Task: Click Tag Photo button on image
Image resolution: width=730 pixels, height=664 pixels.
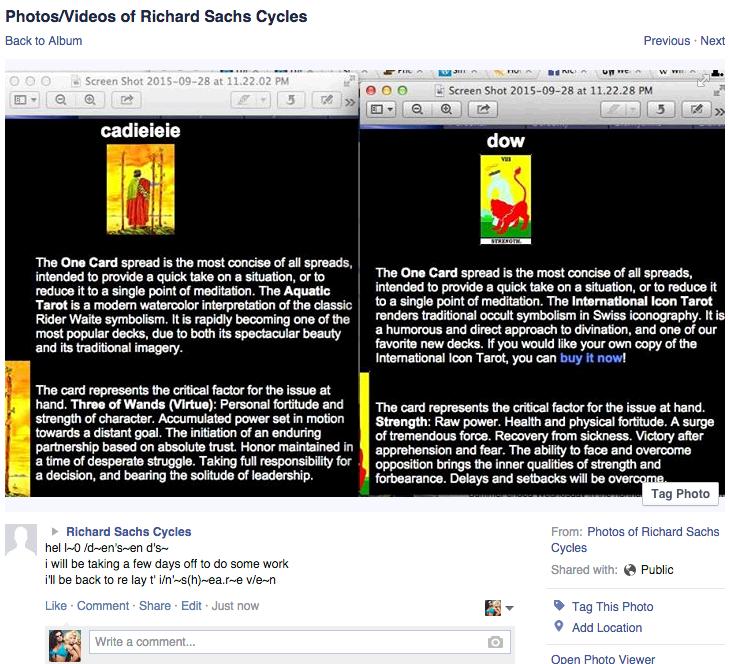Action: tap(680, 494)
